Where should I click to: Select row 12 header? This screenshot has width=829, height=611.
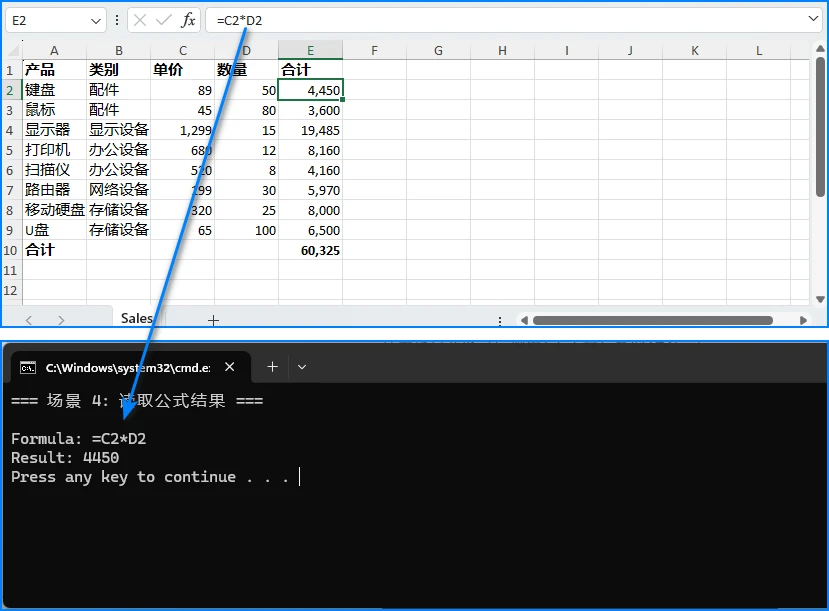coord(11,291)
